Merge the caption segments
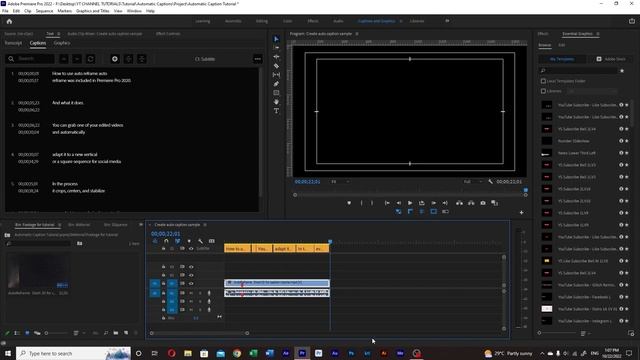Viewport: 640px width, 360px height. tap(142, 59)
